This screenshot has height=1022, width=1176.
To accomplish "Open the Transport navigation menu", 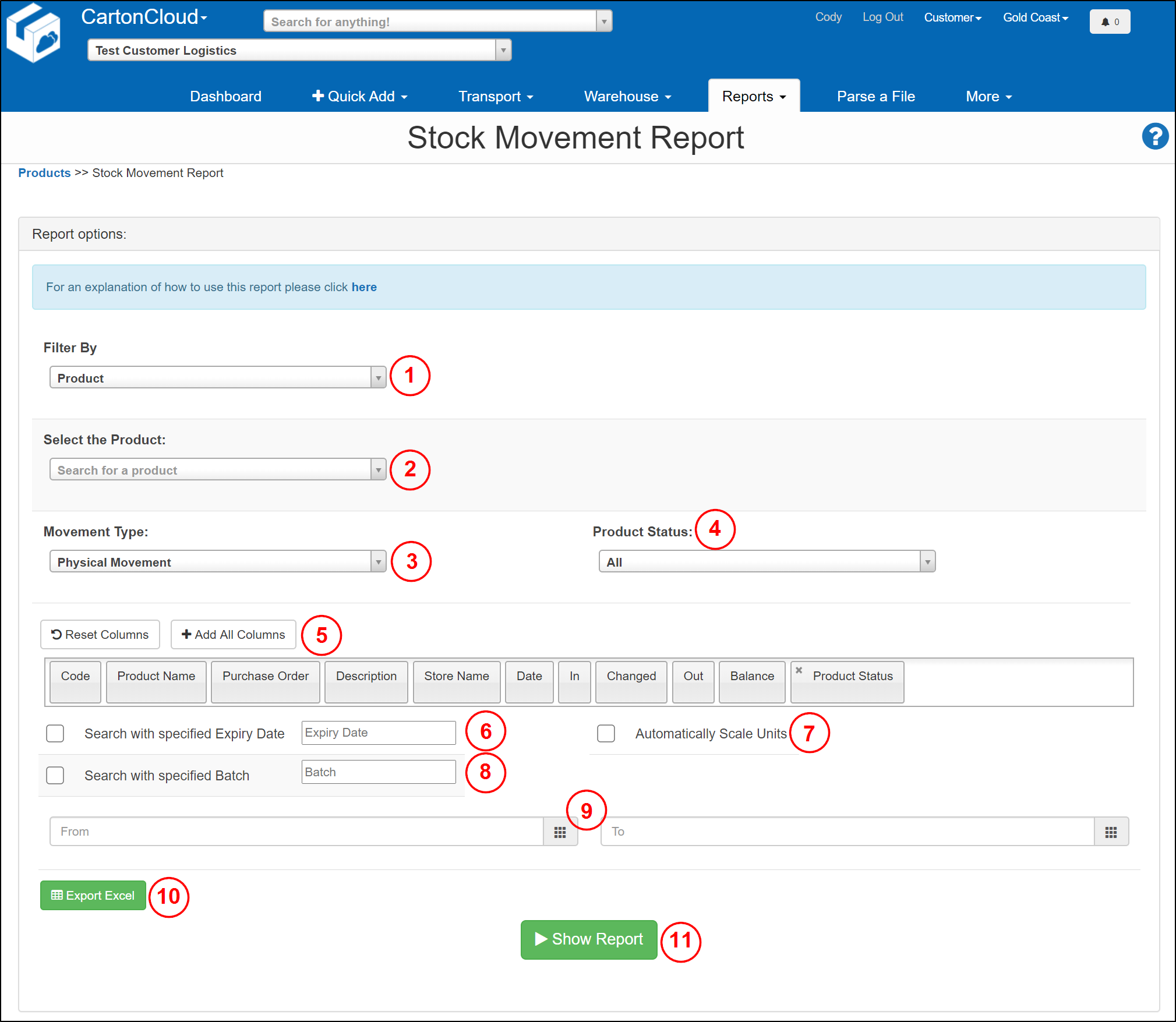I will [x=495, y=96].
